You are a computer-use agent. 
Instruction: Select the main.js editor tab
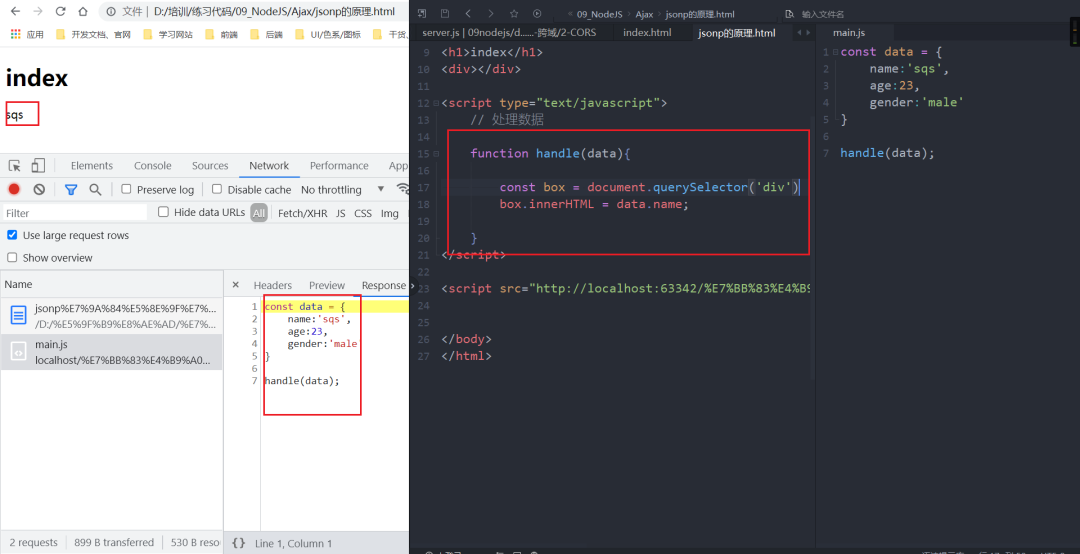click(849, 32)
